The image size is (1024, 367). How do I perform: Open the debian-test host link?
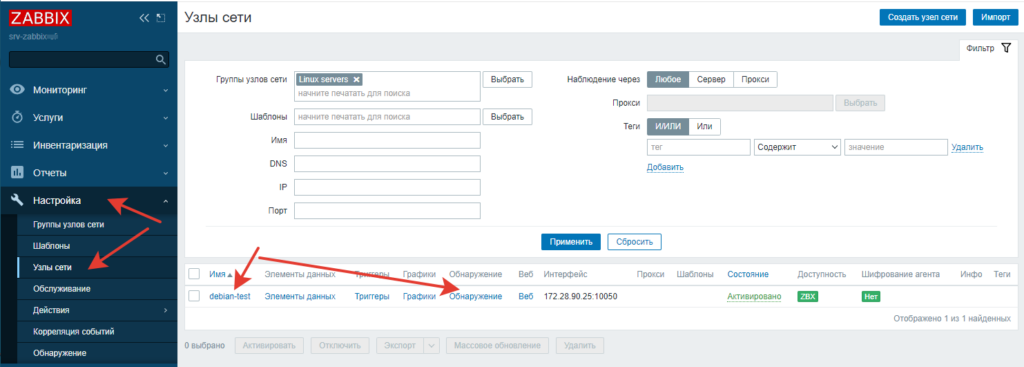(x=229, y=296)
